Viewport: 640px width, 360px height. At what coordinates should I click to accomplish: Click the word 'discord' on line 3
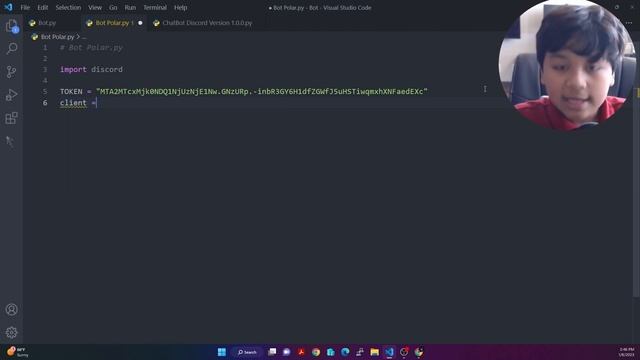pyautogui.click(x=107, y=69)
